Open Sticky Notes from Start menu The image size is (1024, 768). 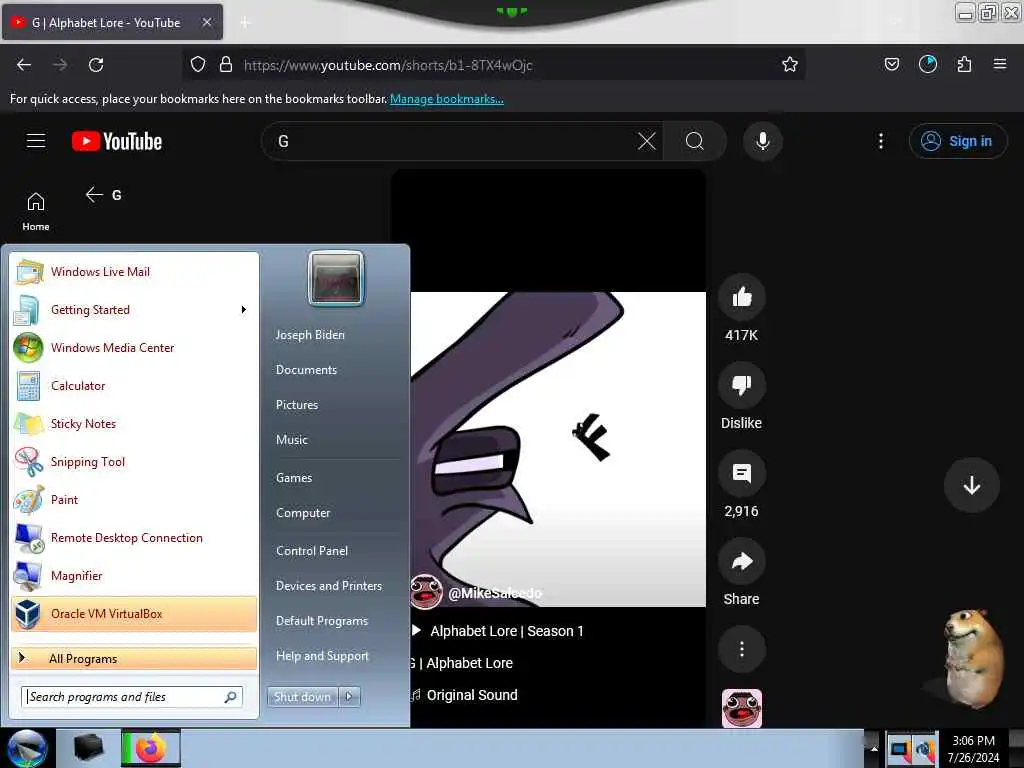[x=134, y=423]
